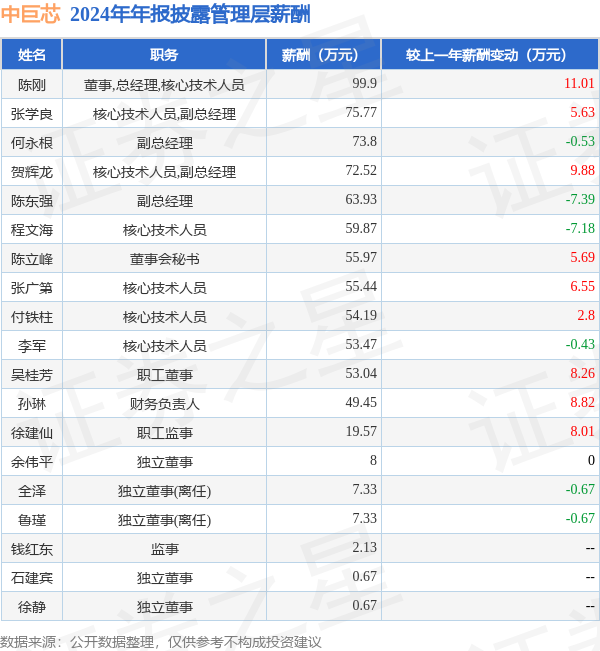Select the name 张广第

point(32,288)
